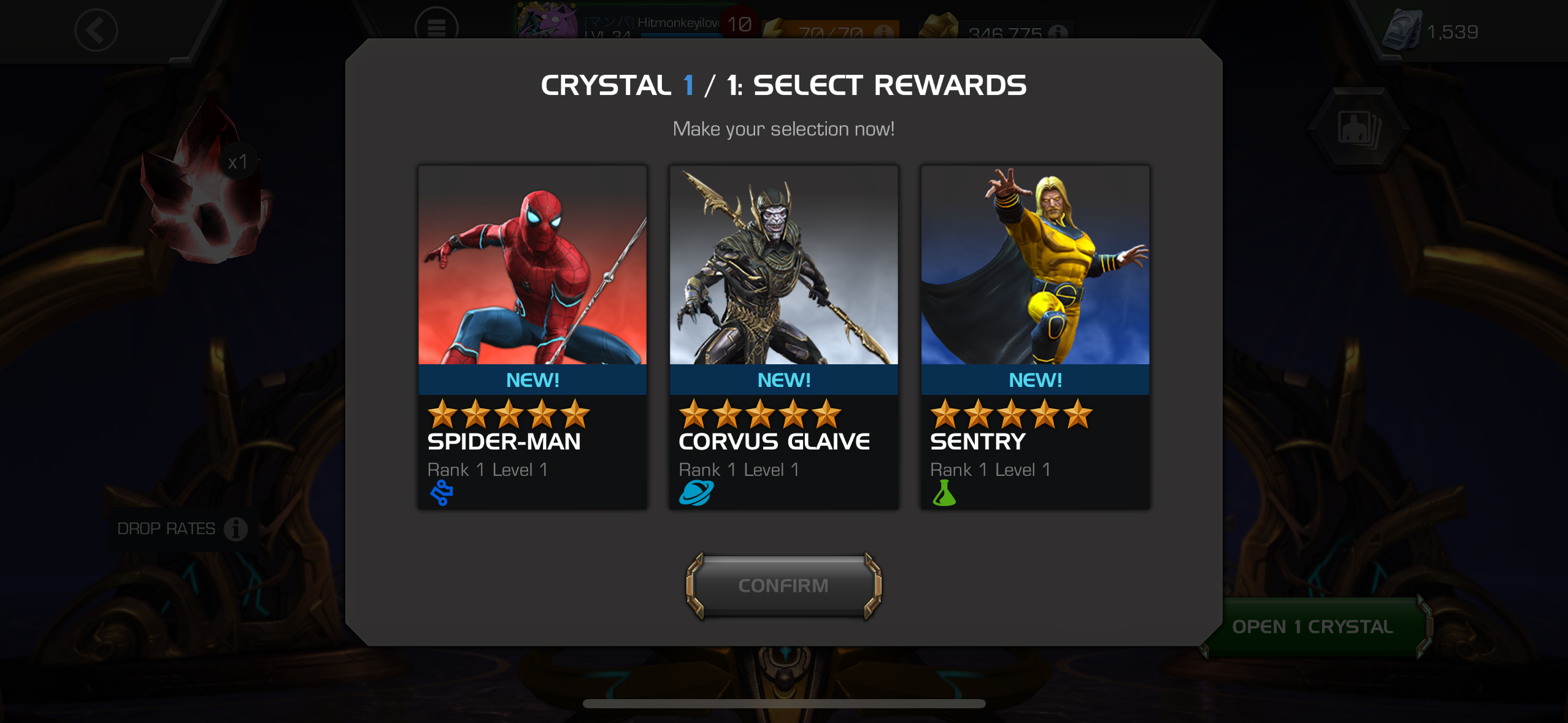Click the Spider-Man Tech class icon
The height and width of the screenshot is (723, 1568).
pos(442,493)
